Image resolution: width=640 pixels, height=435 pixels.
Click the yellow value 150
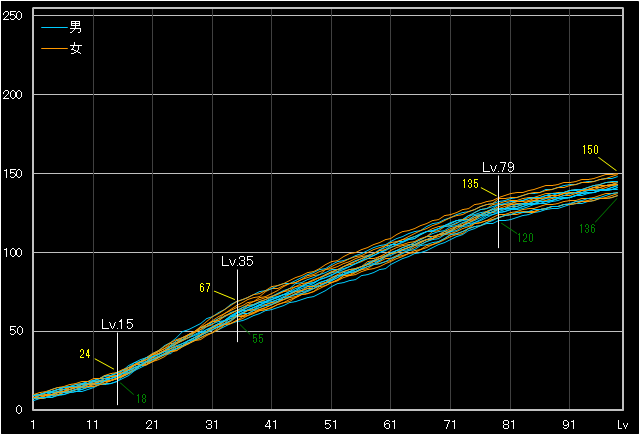(590, 150)
